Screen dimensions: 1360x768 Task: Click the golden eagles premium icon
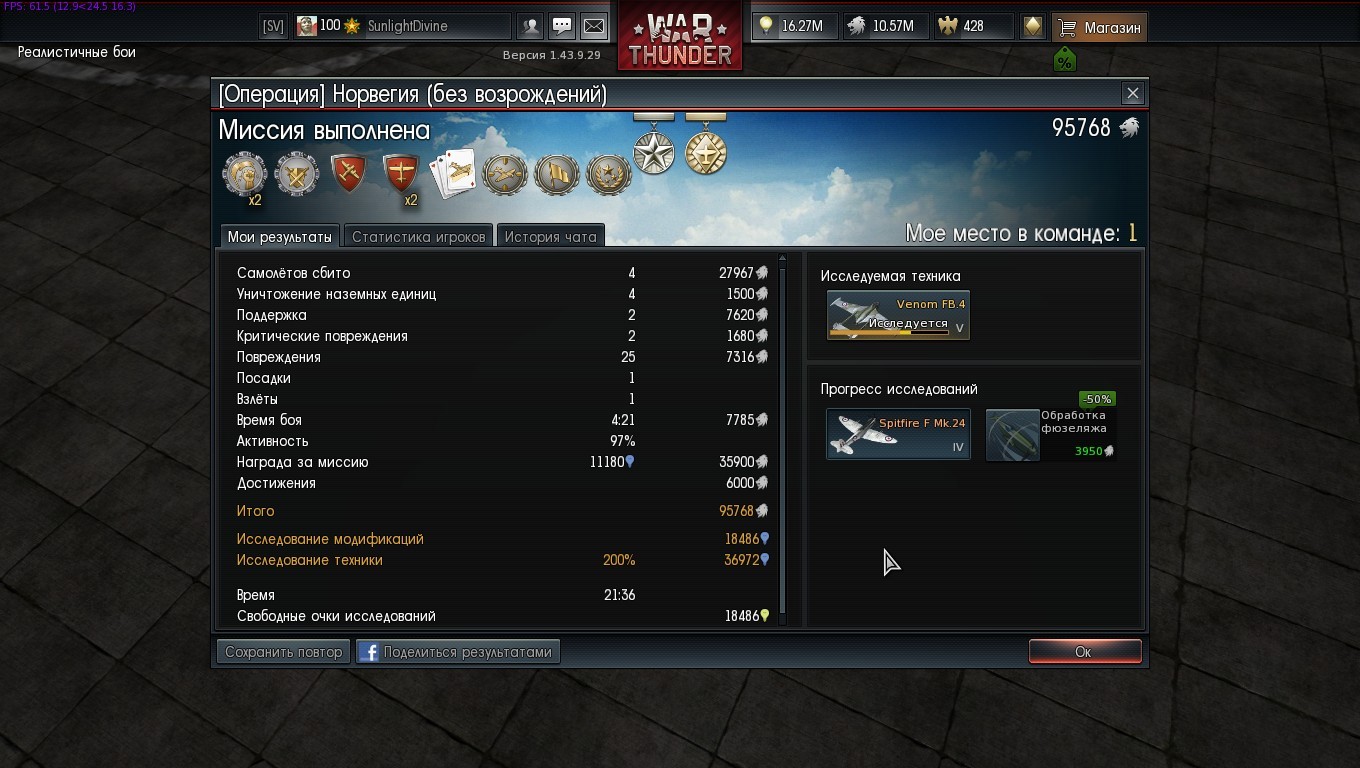1033,27
